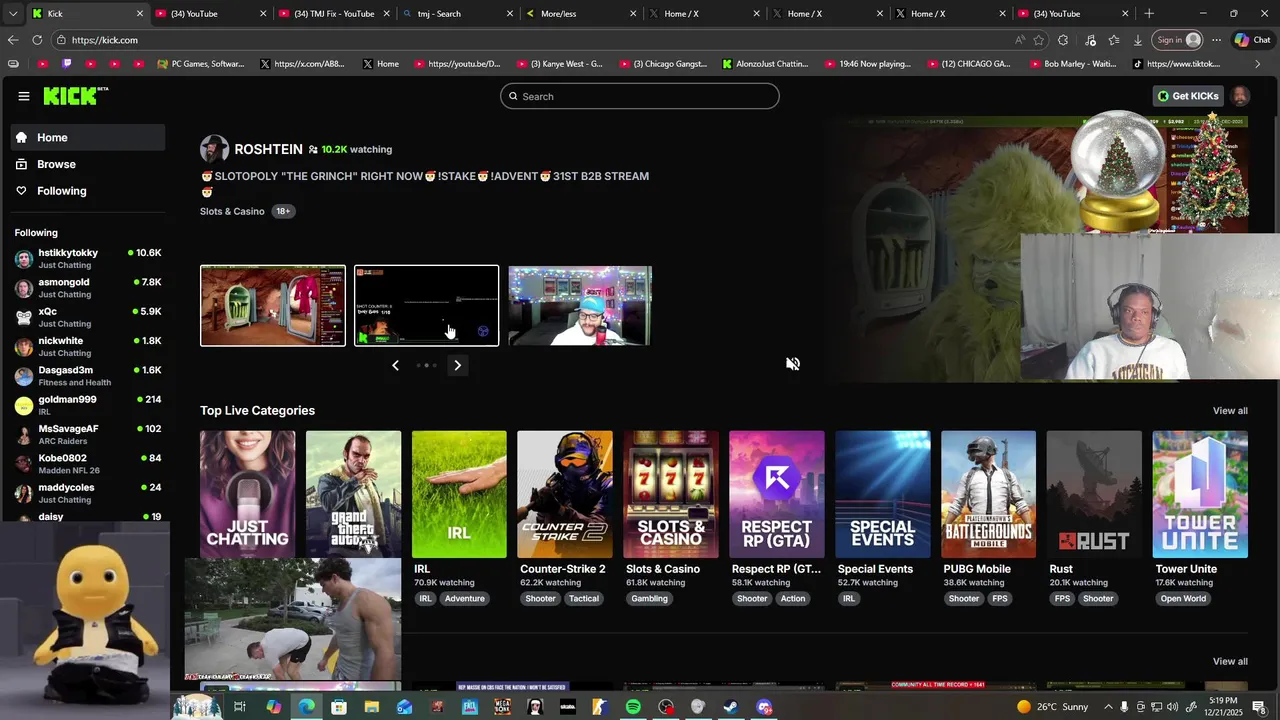Open Tower Unite category card
Image resolution: width=1280 pixels, height=720 pixels.
tap(1200, 494)
